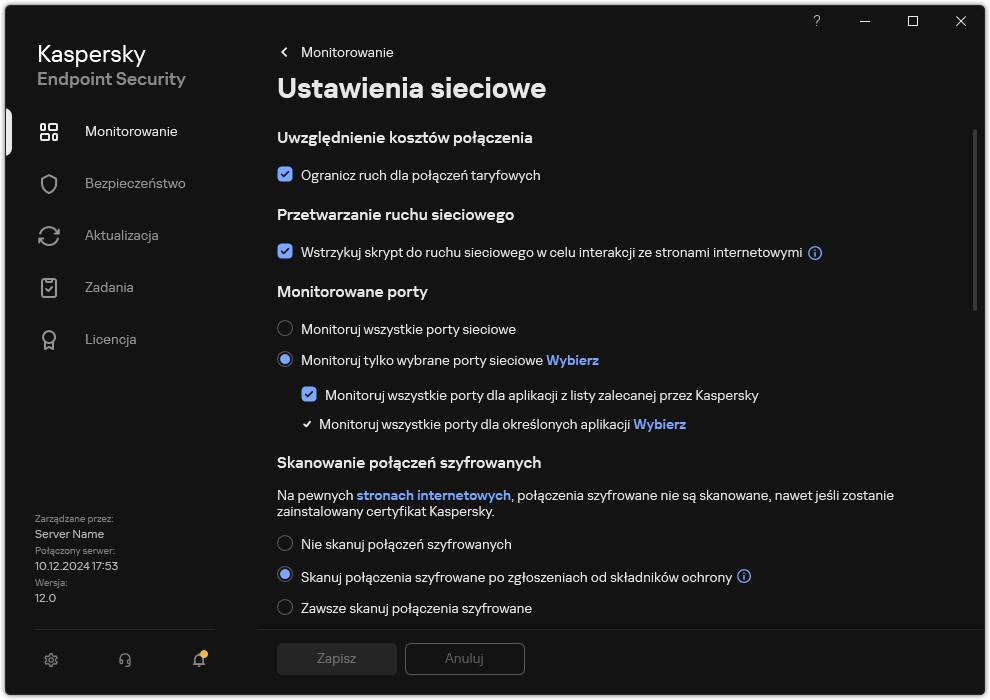The width and height of the screenshot is (990, 700).
Task: Click the stronach internetowych link
Action: click(x=436, y=495)
